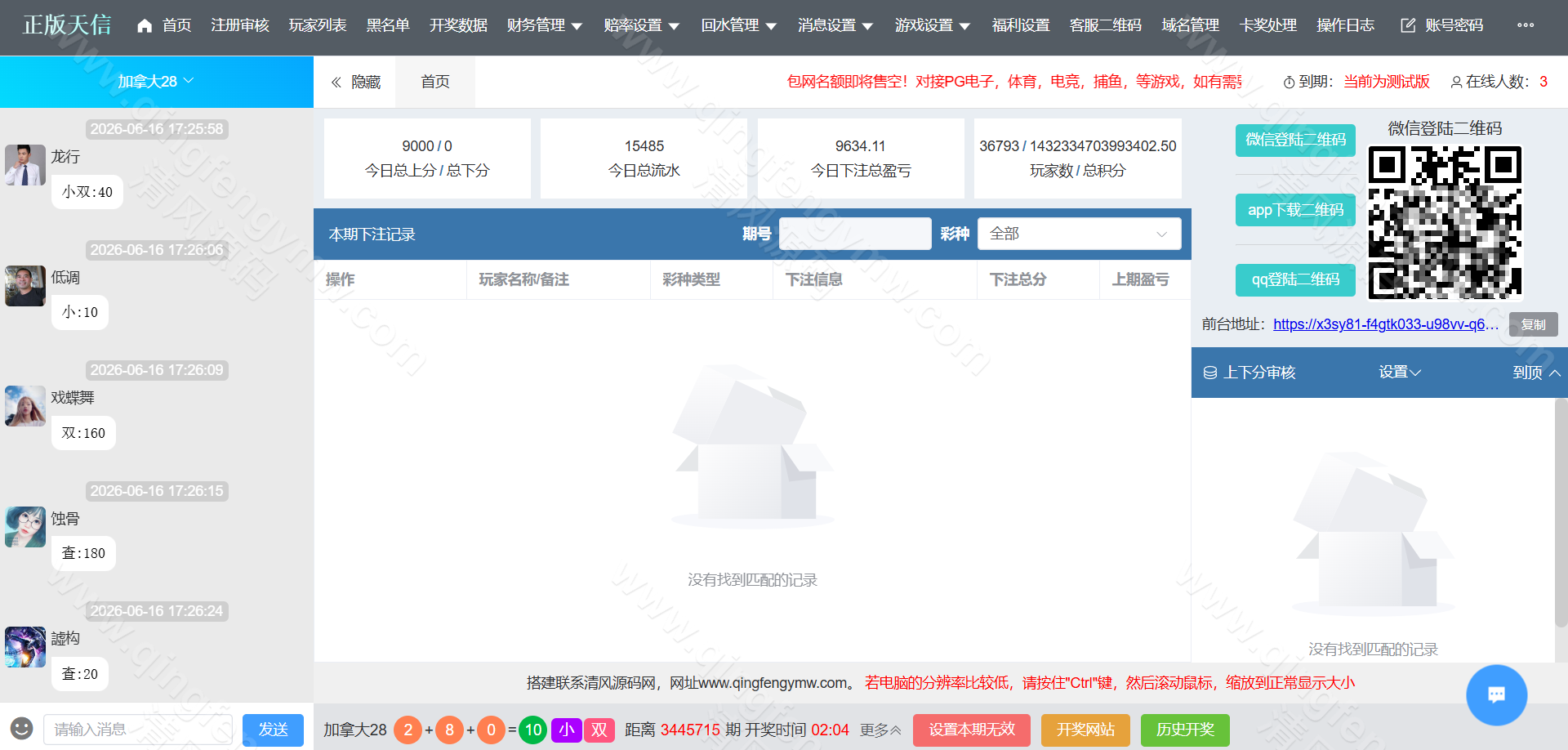Open the three-dots more menu
The height and width of the screenshot is (750, 1568).
tap(1525, 25)
